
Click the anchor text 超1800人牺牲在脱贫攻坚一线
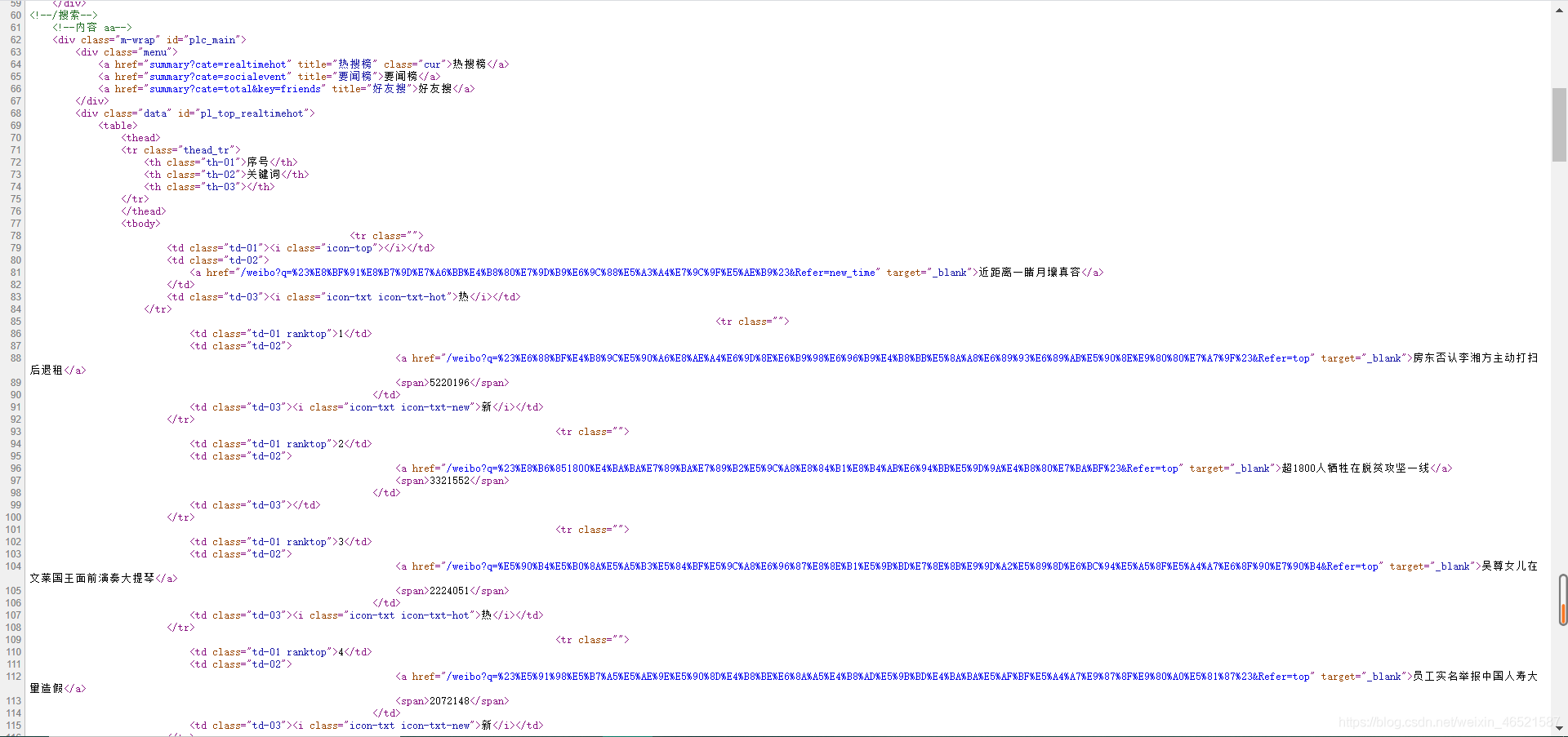point(1356,468)
